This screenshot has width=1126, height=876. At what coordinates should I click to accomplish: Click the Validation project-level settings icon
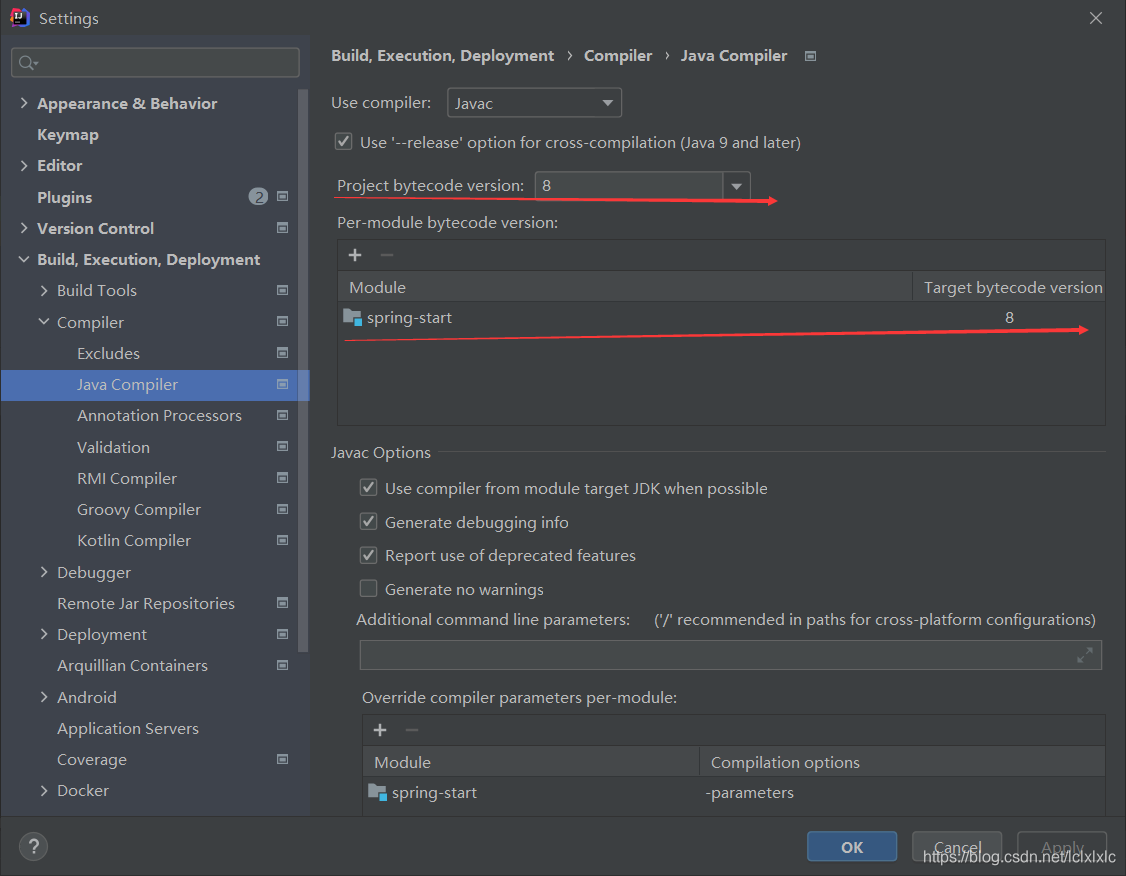click(x=282, y=446)
